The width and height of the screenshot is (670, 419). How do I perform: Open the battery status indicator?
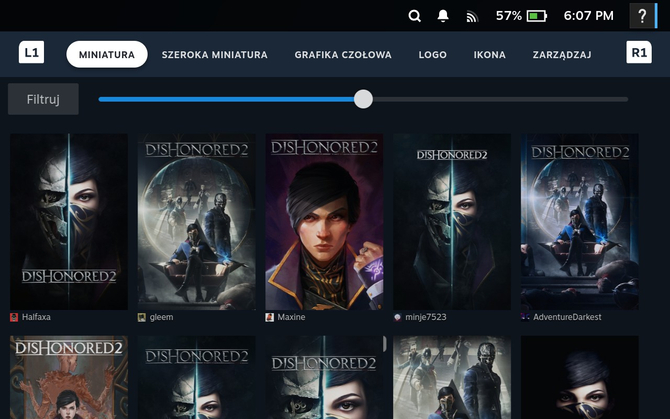coord(537,16)
